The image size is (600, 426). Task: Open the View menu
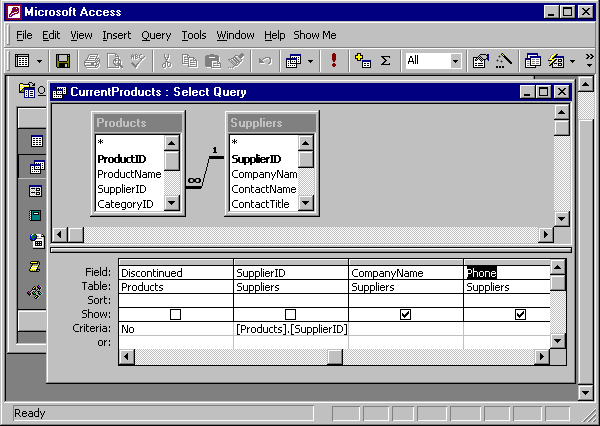click(81, 35)
